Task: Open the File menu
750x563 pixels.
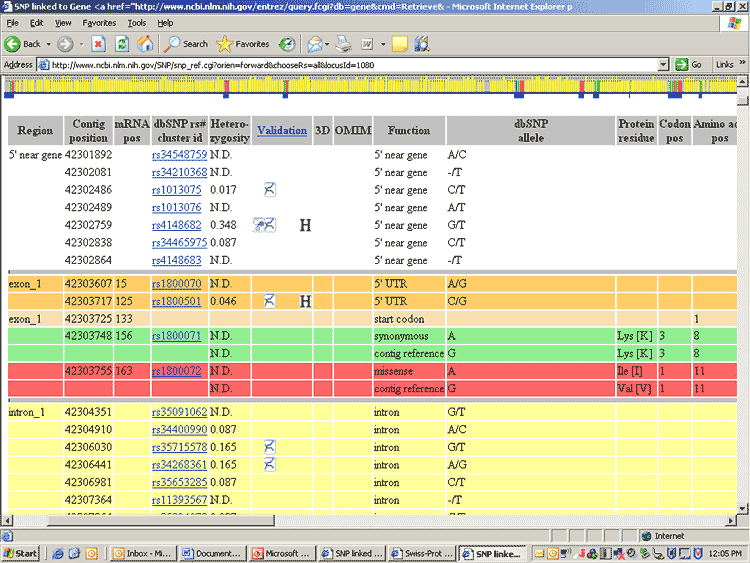Action: 12,23
